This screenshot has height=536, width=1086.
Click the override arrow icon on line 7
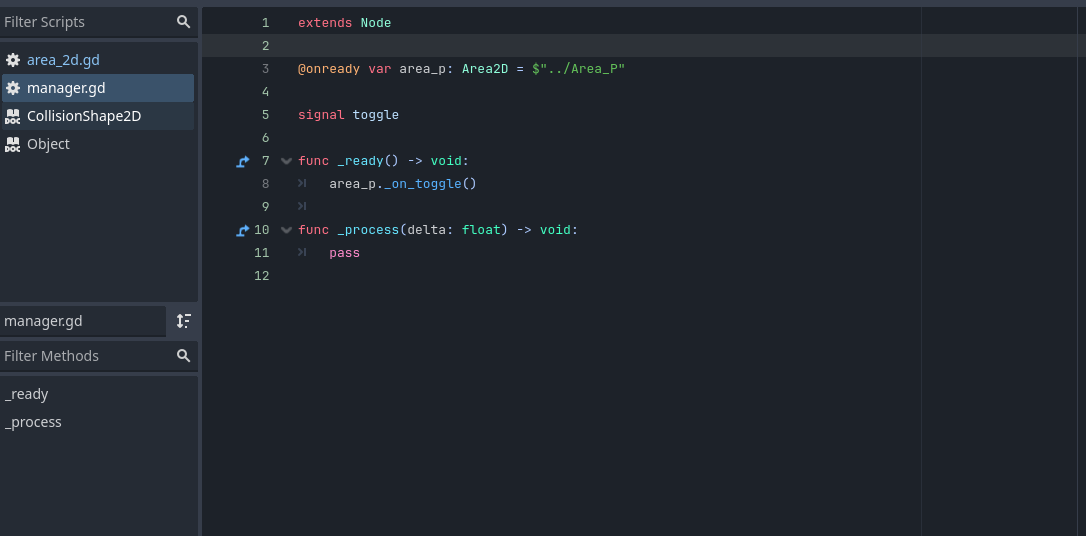242,161
